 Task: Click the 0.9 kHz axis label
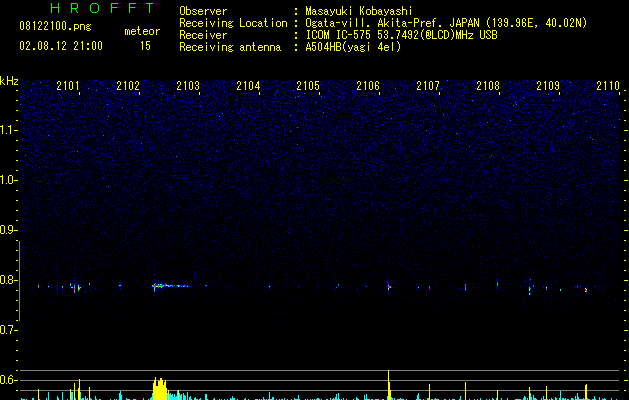[8, 230]
